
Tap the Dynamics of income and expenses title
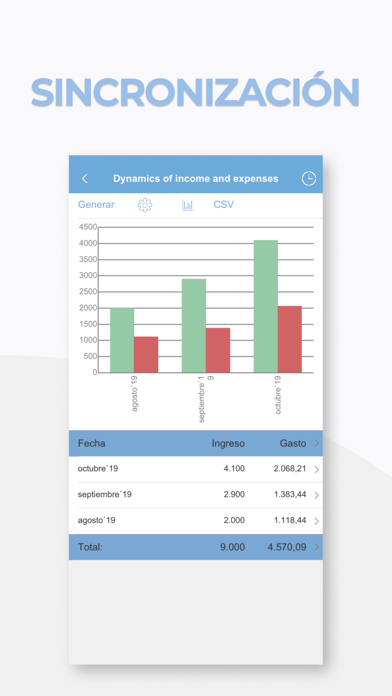click(x=196, y=178)
